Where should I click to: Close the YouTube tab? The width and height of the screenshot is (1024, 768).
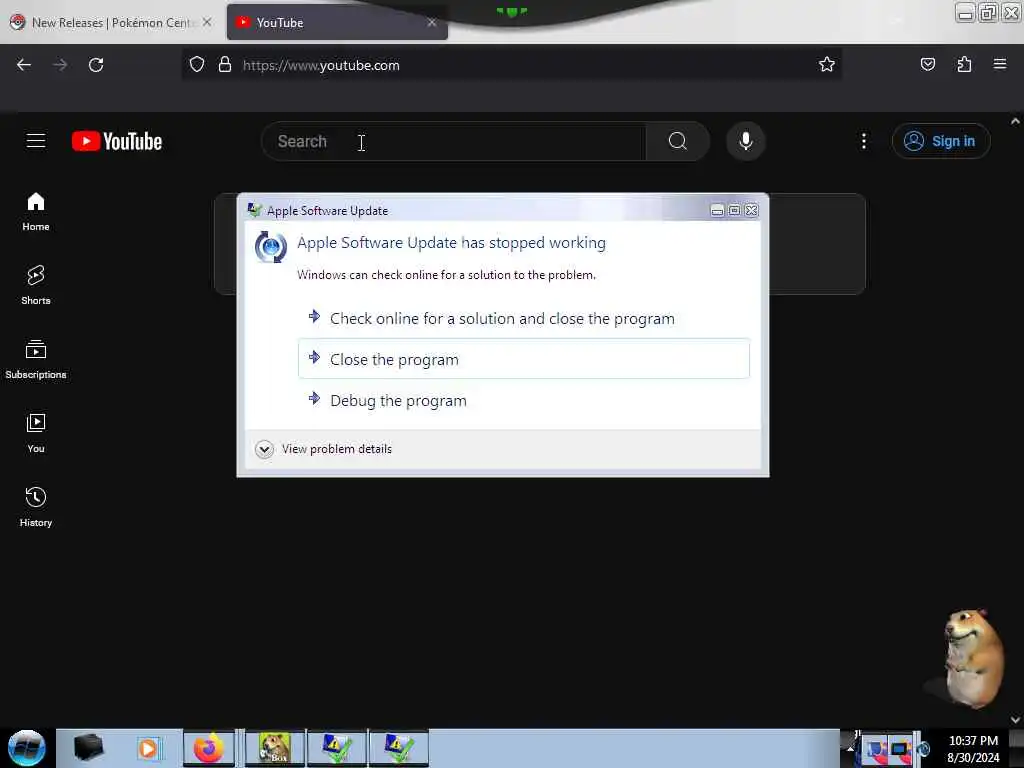click(432, 22)
